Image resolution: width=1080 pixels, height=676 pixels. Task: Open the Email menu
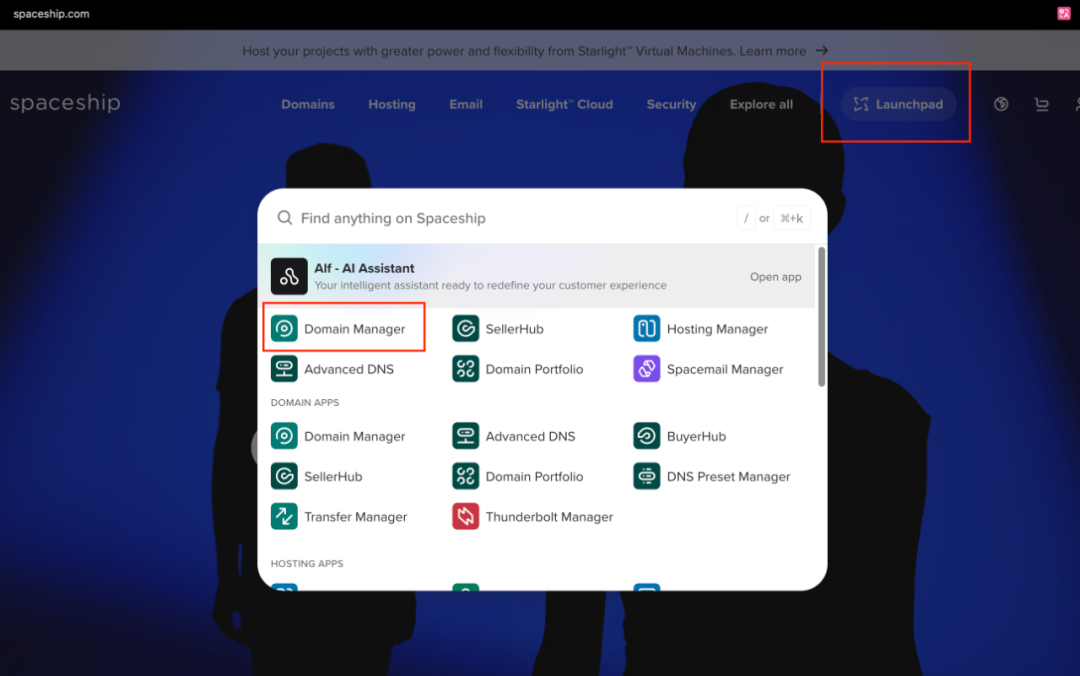466,104
